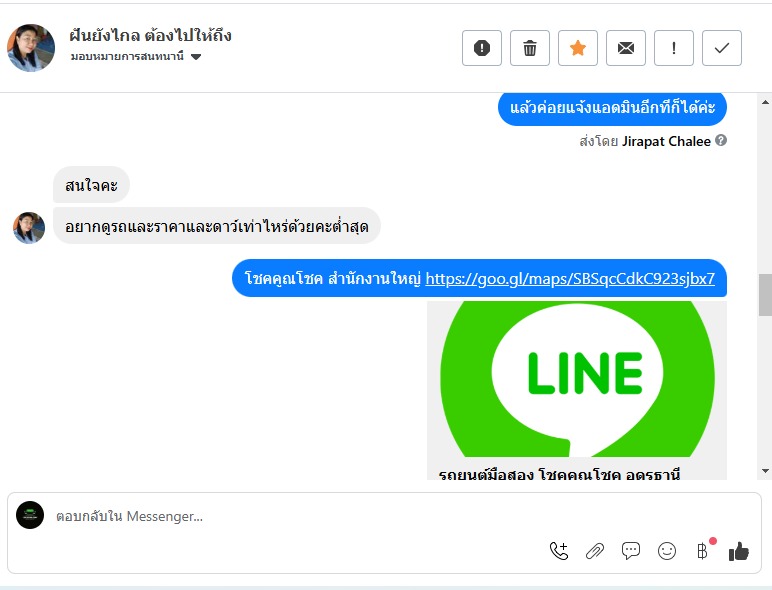
Task: Mark conversation as spam icon
Action: (482, 48)
